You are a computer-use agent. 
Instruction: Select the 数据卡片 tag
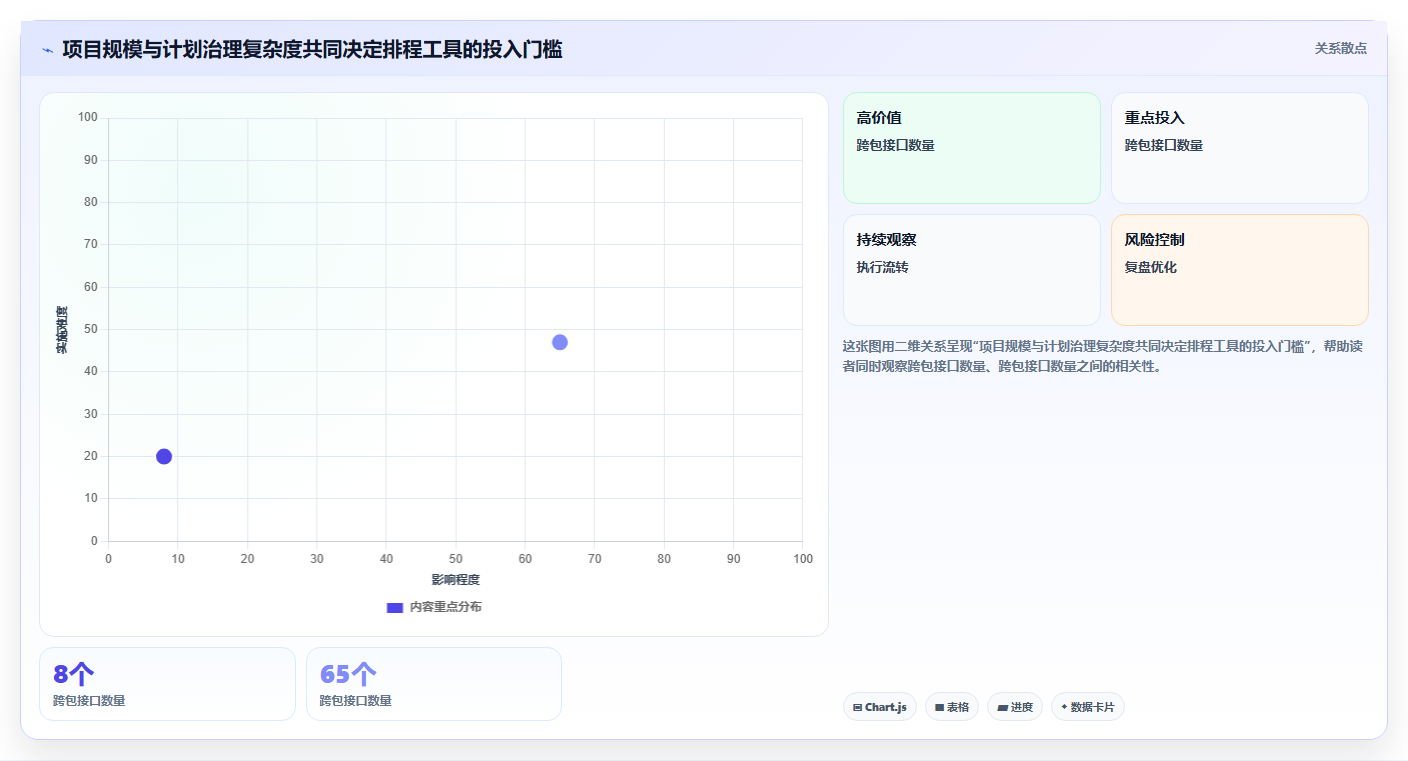tap(1088, 707)
